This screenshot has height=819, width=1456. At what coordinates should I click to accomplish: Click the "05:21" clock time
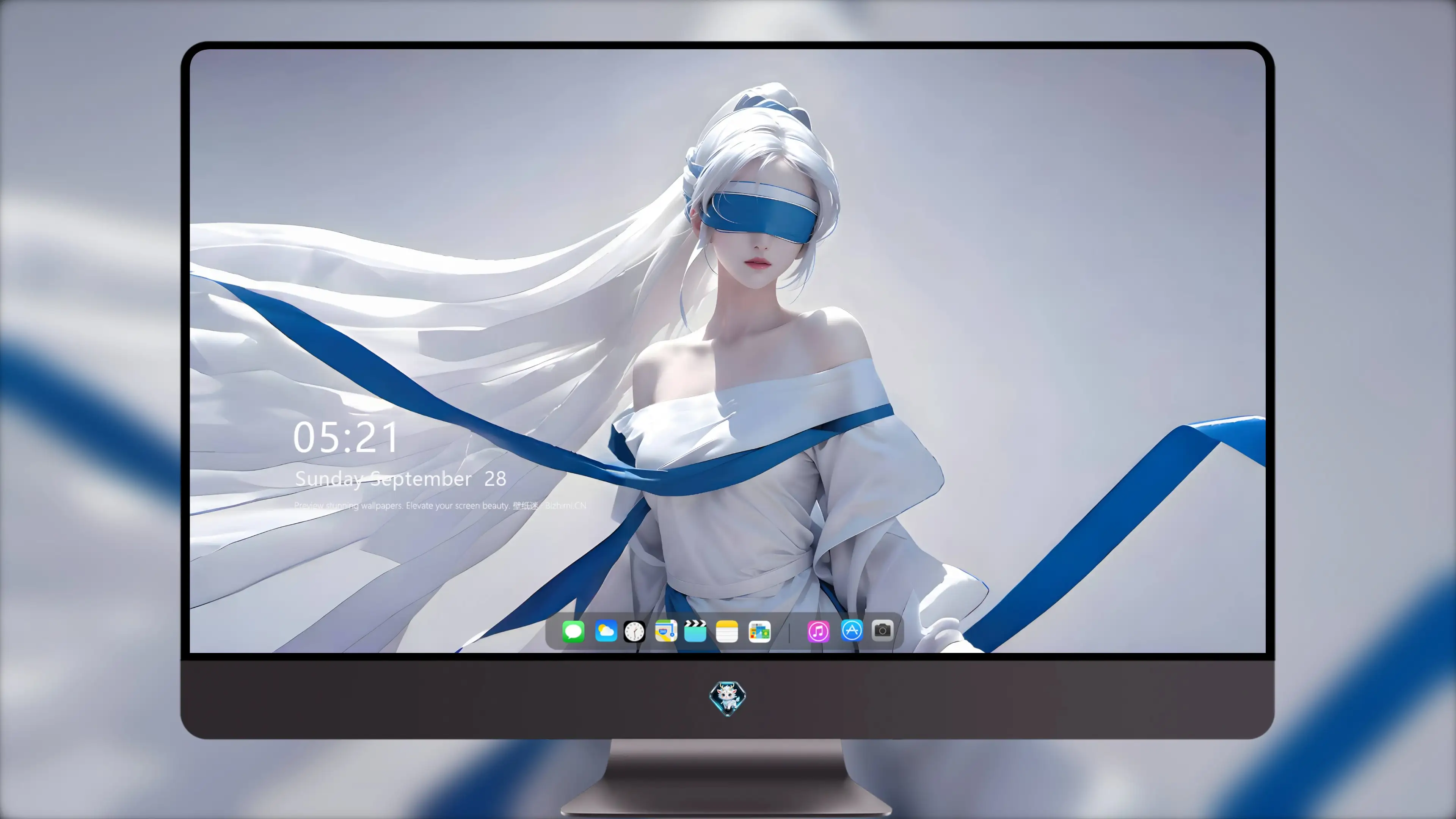pyautogui.click(x=345, y=438)
